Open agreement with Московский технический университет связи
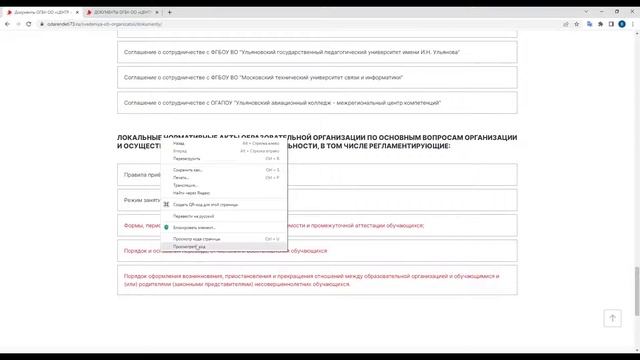The width and height of the screenshot is (640, 360). [317, 78]
